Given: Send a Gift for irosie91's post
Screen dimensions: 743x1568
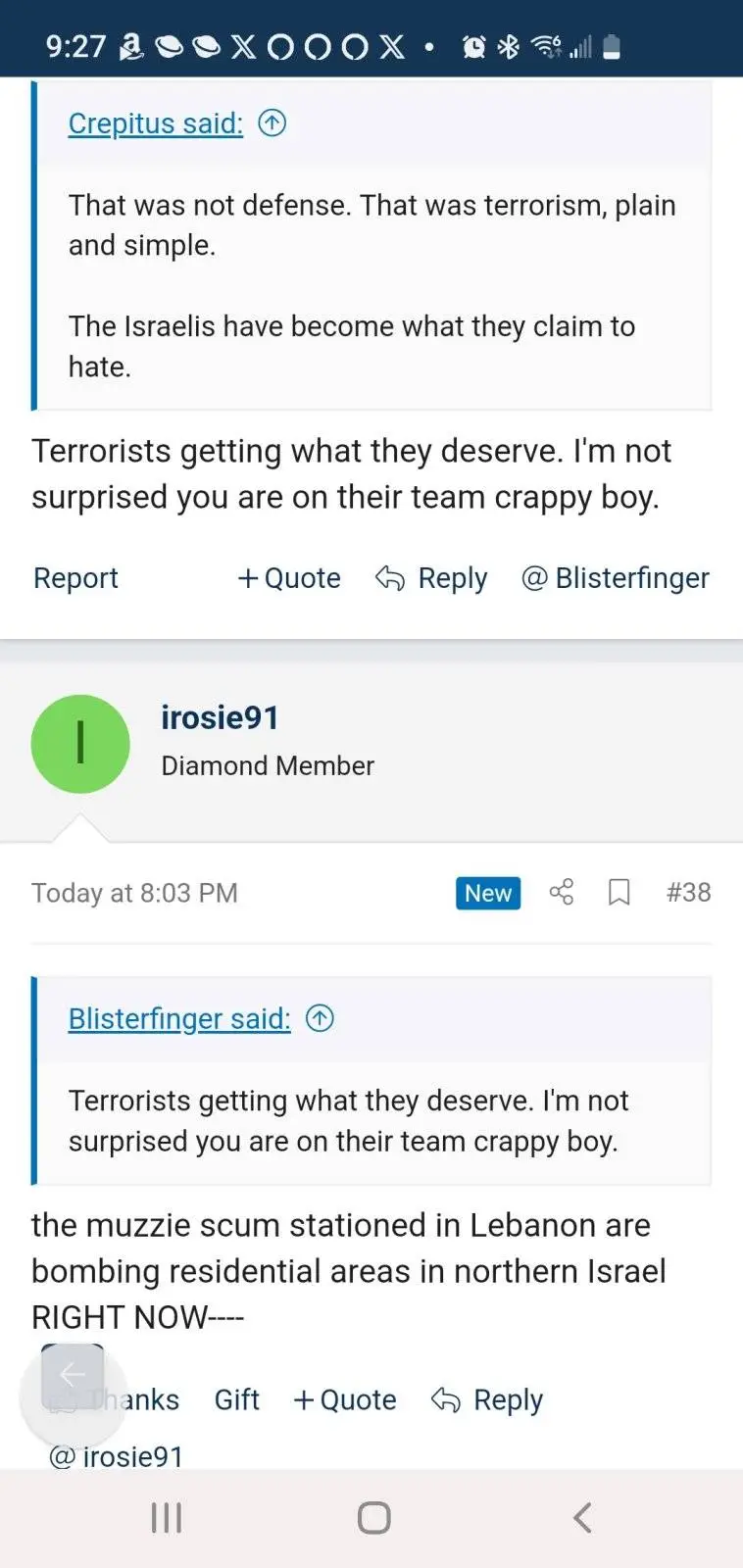Looking at the screenshot, I should (x=237, y=1399).
